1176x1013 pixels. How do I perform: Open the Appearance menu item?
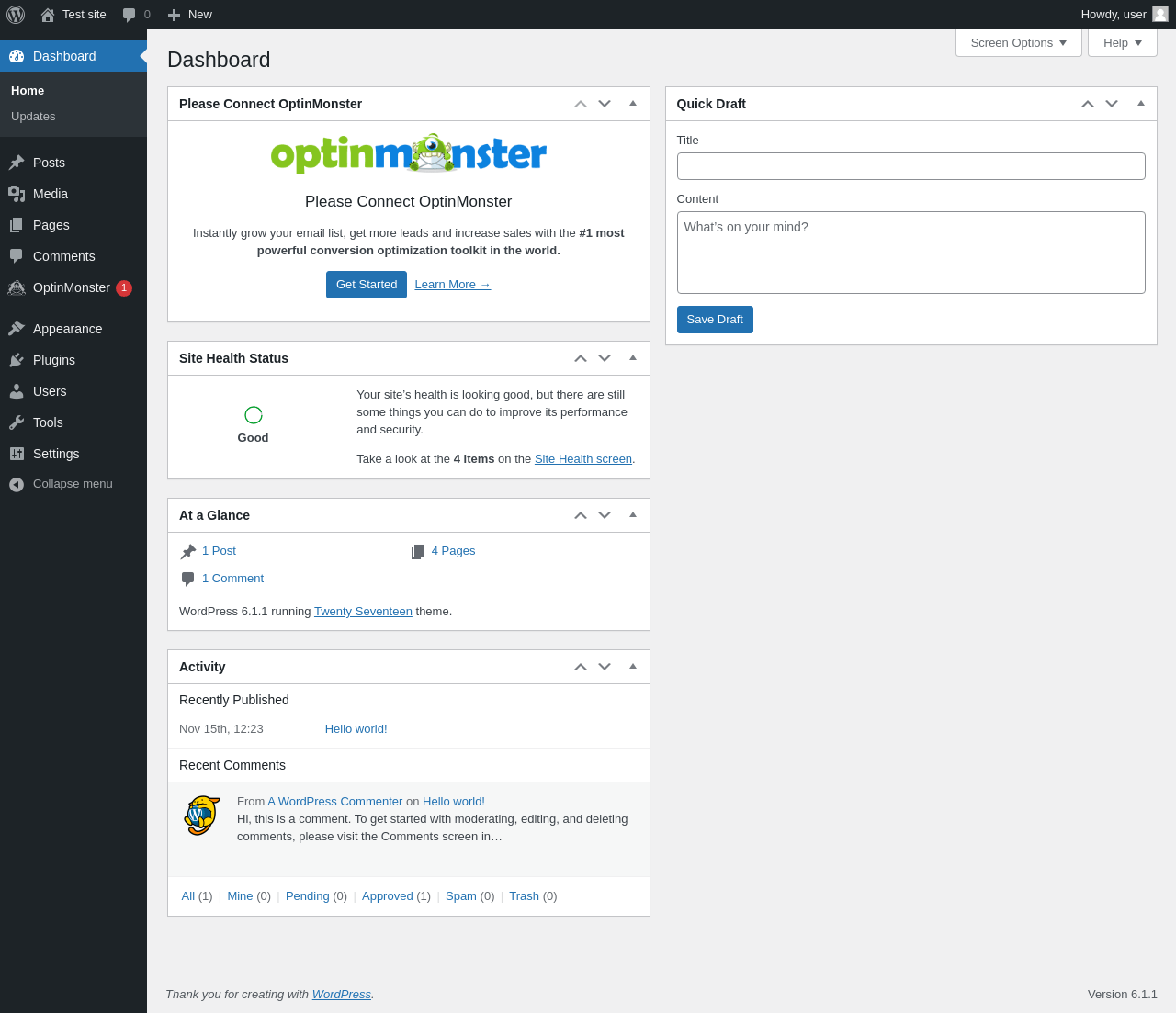pyautogui.click(x=73, y=329)
